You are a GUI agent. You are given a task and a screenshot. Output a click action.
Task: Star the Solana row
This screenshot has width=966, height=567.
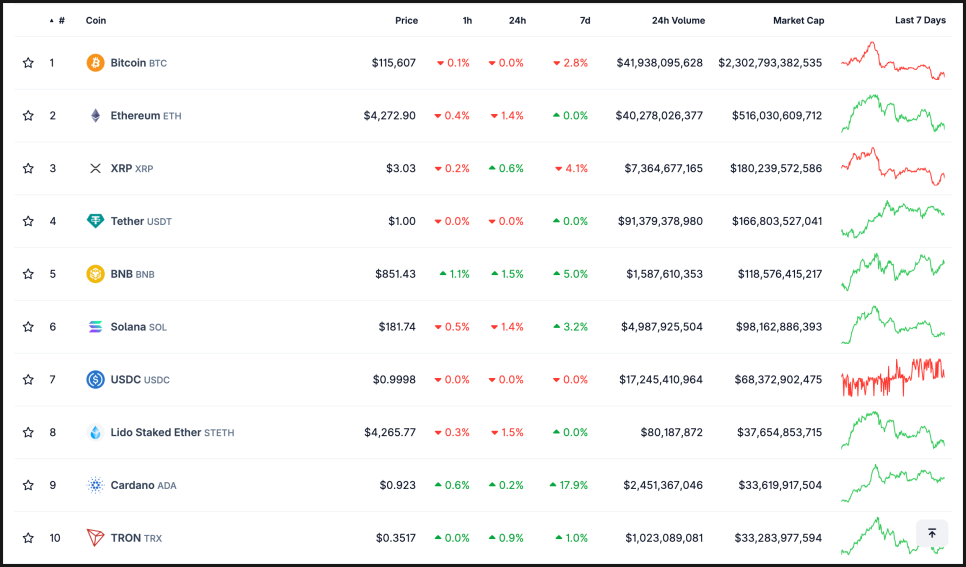click(x=28, y=327)
